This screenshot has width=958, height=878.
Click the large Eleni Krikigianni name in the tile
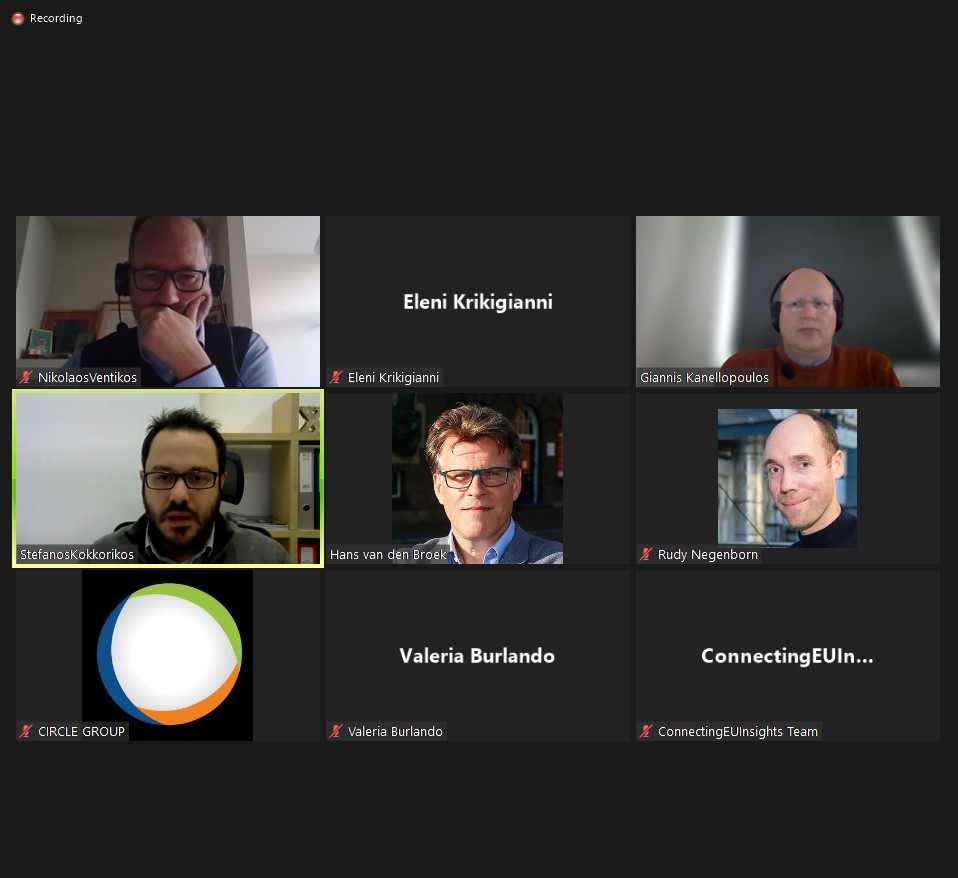[478, 302]
